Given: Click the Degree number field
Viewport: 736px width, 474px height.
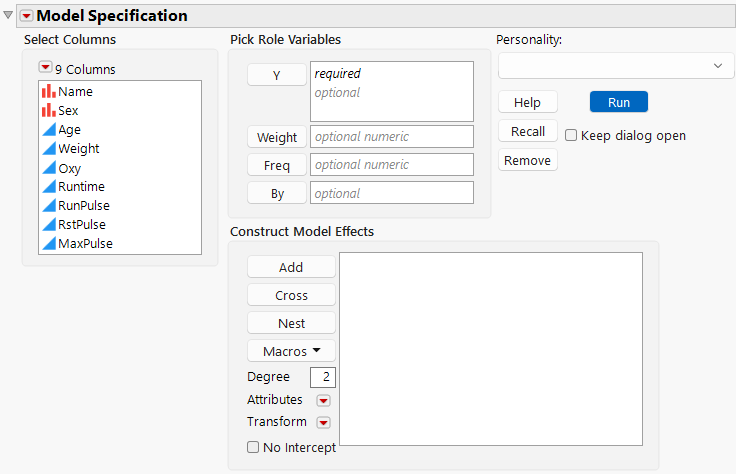Looking at the screenshot, I should [x=323, y=377].
